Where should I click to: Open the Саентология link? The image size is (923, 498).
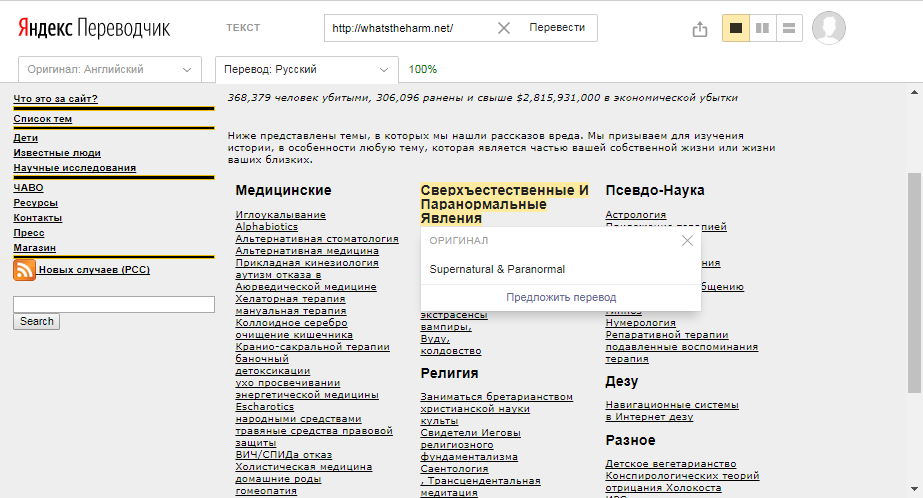[x=454, y=469]
